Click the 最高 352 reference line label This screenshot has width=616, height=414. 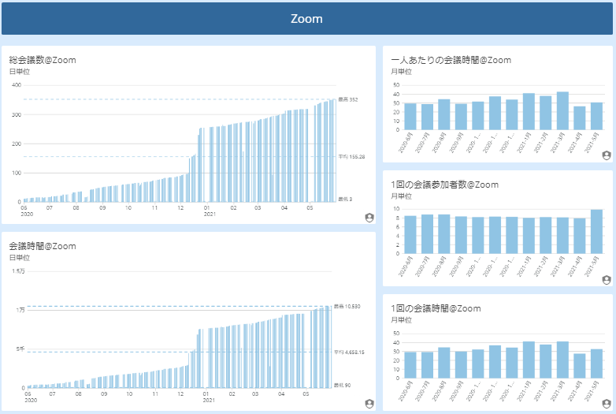coord(346,99)
